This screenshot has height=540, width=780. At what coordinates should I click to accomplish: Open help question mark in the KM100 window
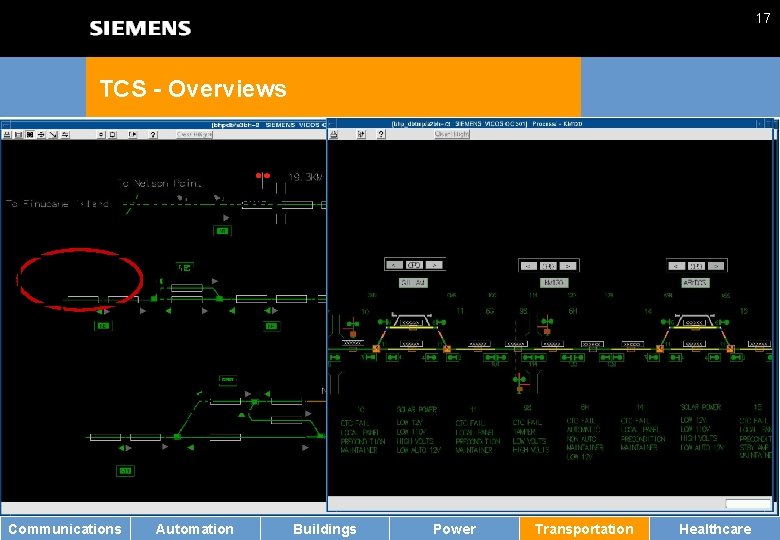381,134
